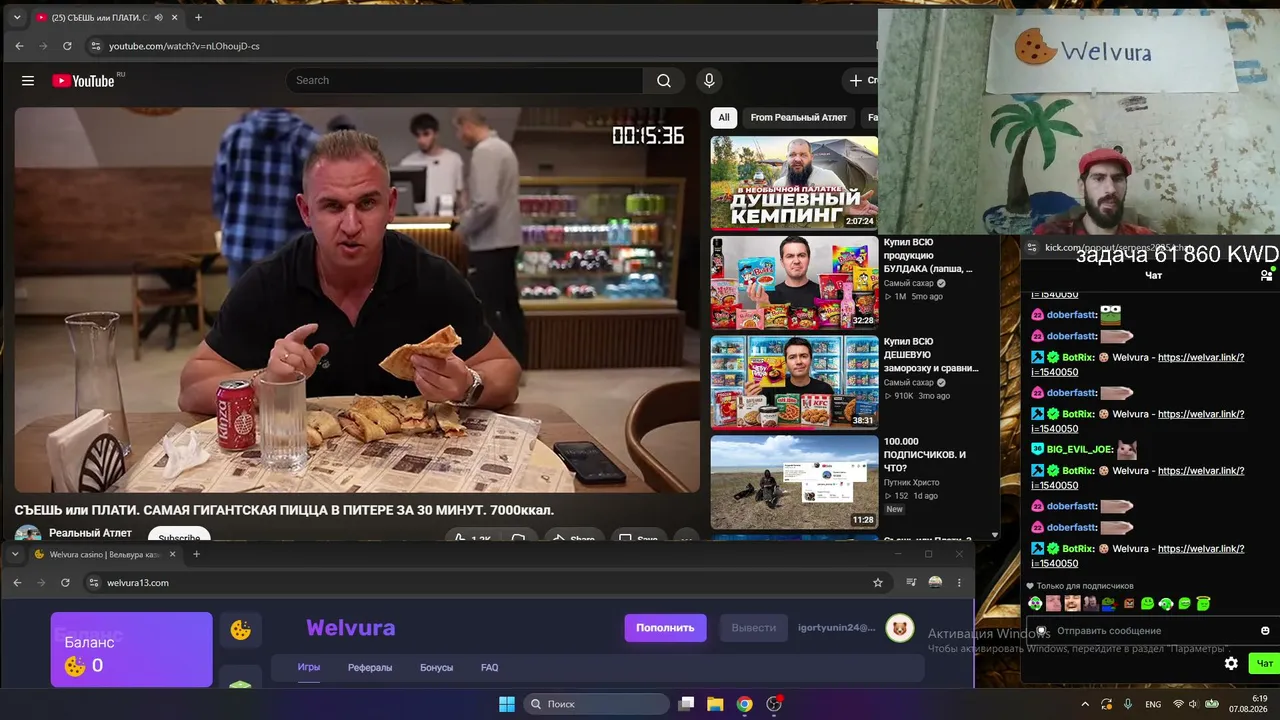This screenshot has height=720, width=1280.
Task: Open the 'Купил ВСЮ ДЕШЕВУЮ заморозку' thumbnail
Action: pyautogui.click(x=794, y=382)
